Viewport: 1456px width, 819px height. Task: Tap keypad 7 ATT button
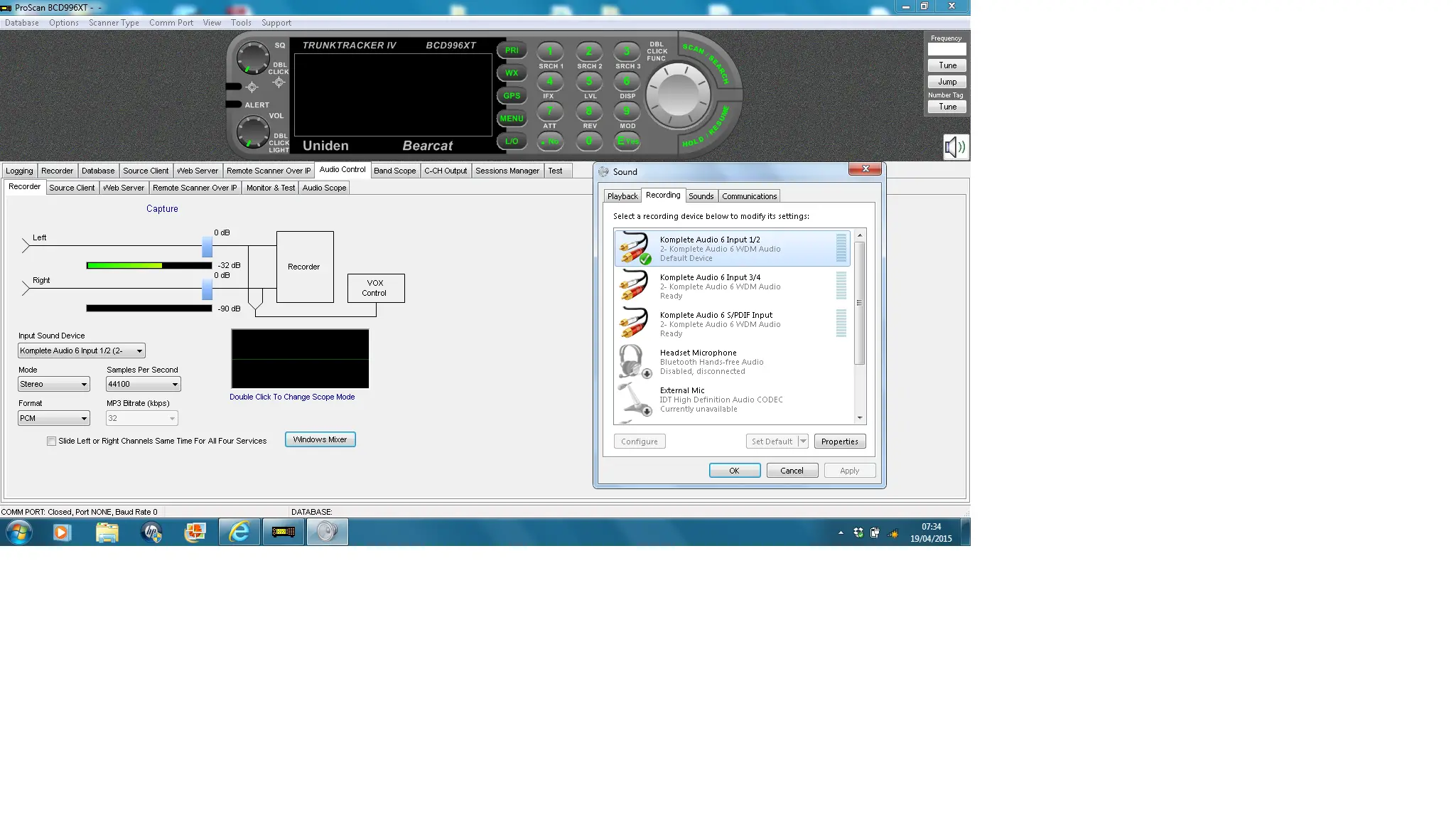click(550, 112)
